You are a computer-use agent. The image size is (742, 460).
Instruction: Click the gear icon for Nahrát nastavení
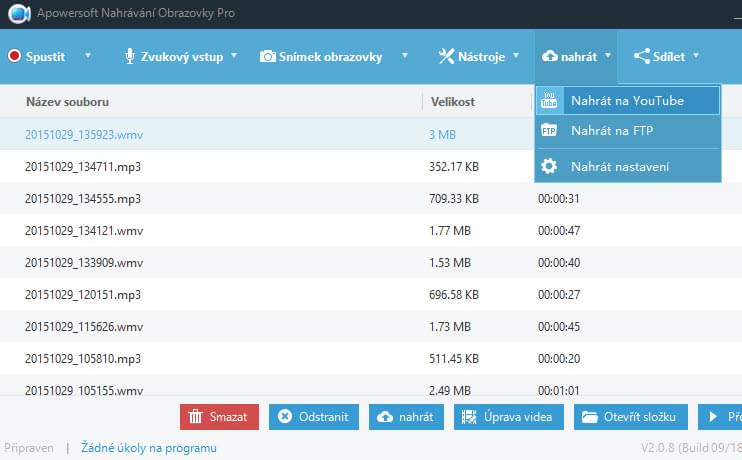tap(549, 166)
